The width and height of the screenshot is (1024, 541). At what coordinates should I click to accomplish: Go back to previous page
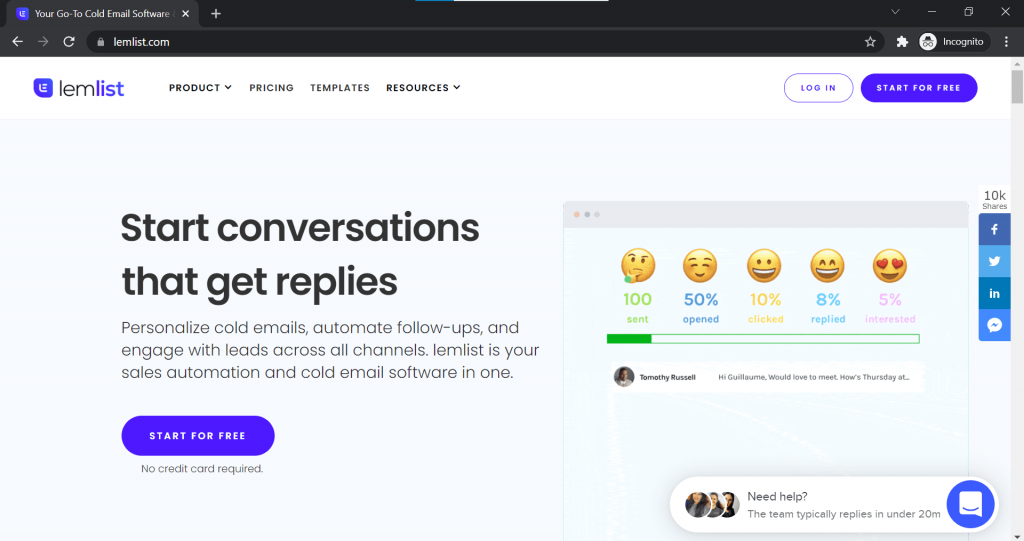coord(18,42)
